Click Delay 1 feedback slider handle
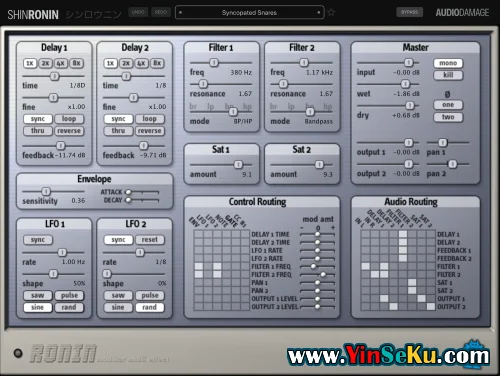 [x=60, y=146]
